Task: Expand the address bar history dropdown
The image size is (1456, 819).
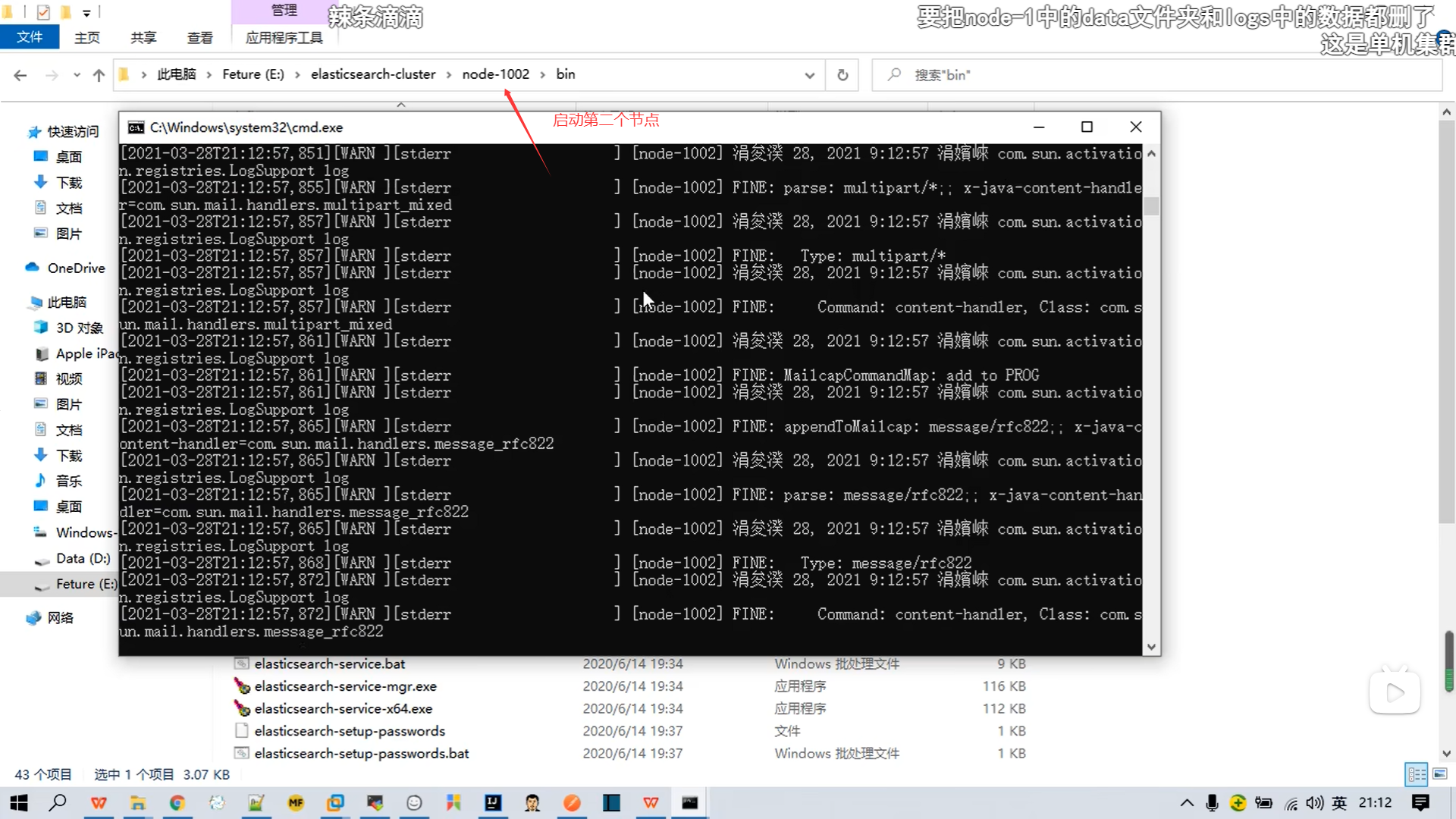Action: pyautogui.click(x=809, y=75)
